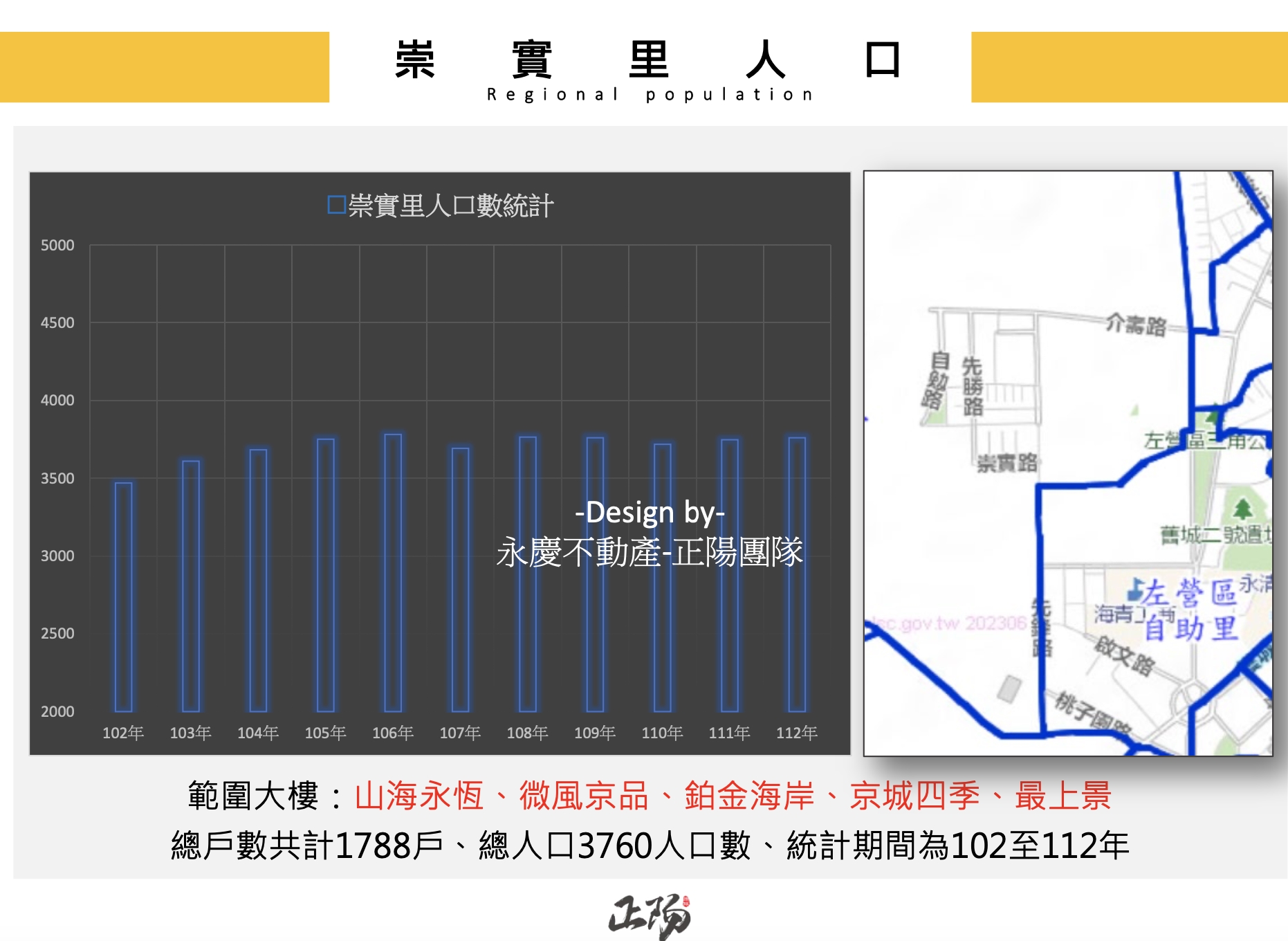Viewport: 1288px width, 941px height.
Task: Click the building name 京城四季
Action: tap(914, 796)
